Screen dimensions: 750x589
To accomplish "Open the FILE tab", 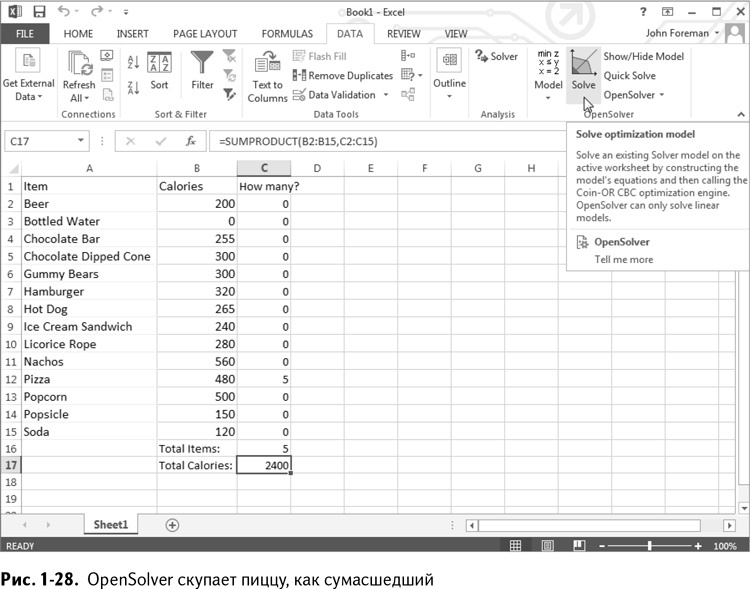I will coord(25,33).
